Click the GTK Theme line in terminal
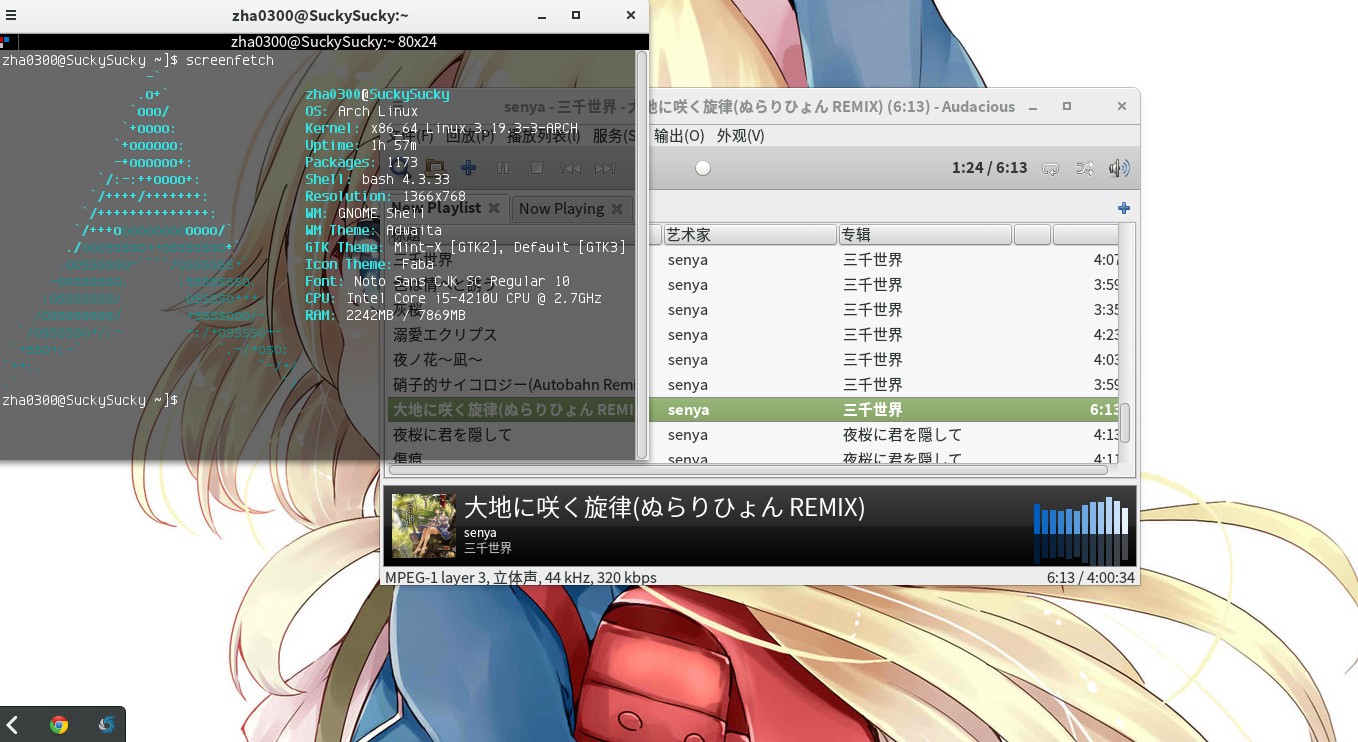Viewport: 1358px width, 742px height. tap(466, 247)
